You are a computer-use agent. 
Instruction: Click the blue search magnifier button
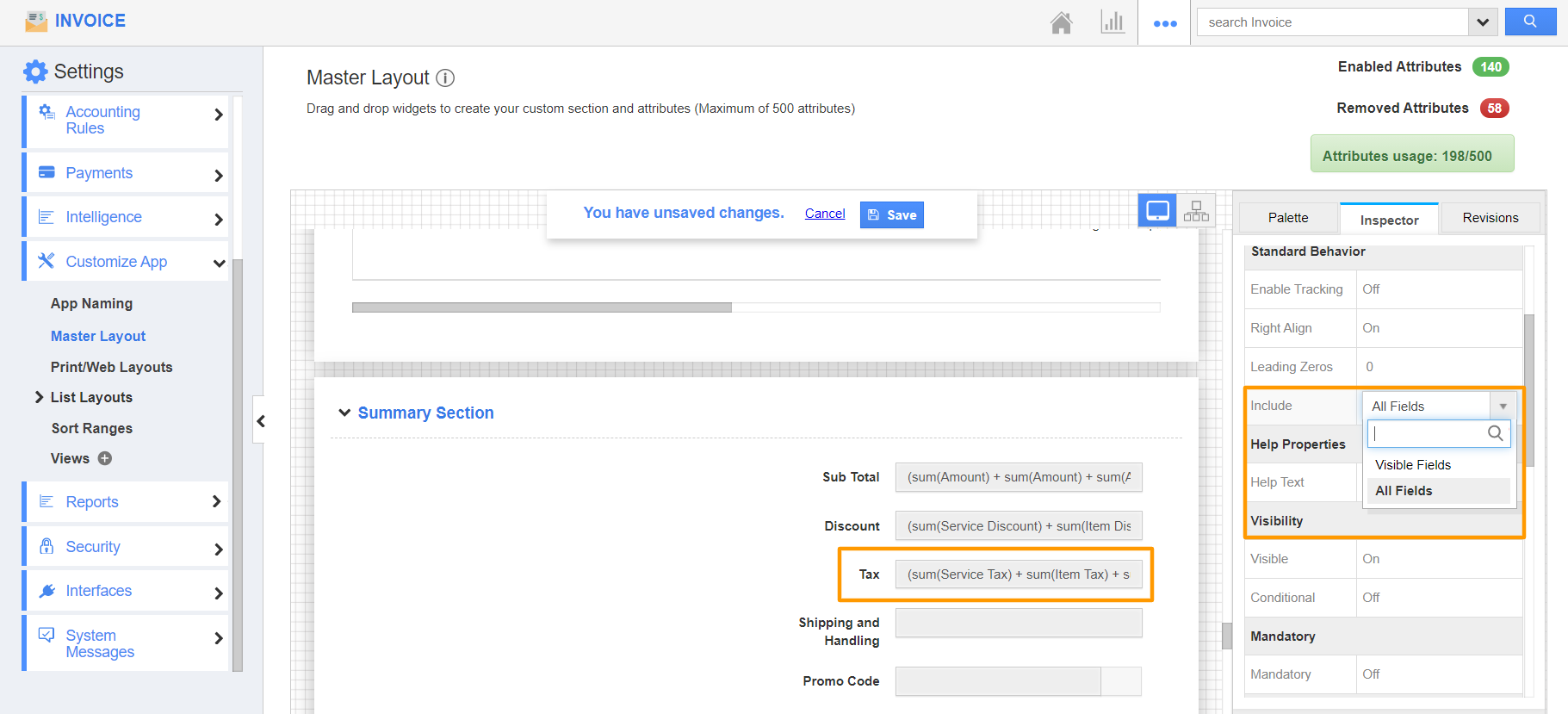(1530, 22)
